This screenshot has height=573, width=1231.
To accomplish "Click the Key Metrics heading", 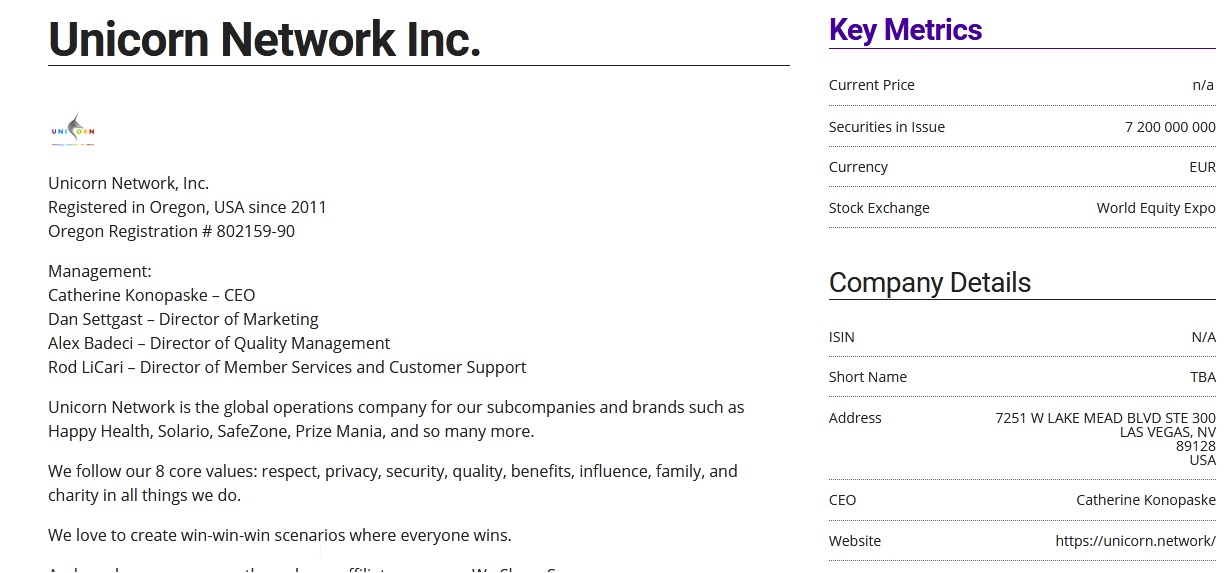I will [x=905, y=30].
